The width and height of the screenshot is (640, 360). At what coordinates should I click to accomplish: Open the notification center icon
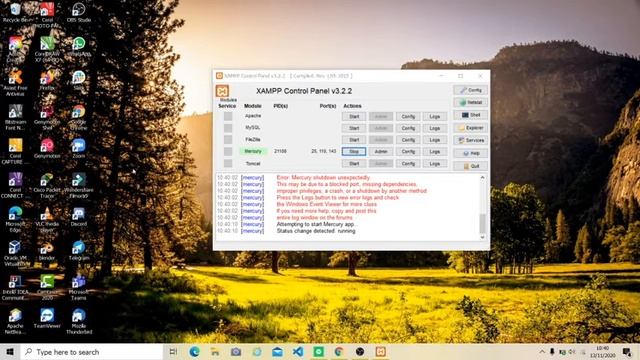(627, 351)
